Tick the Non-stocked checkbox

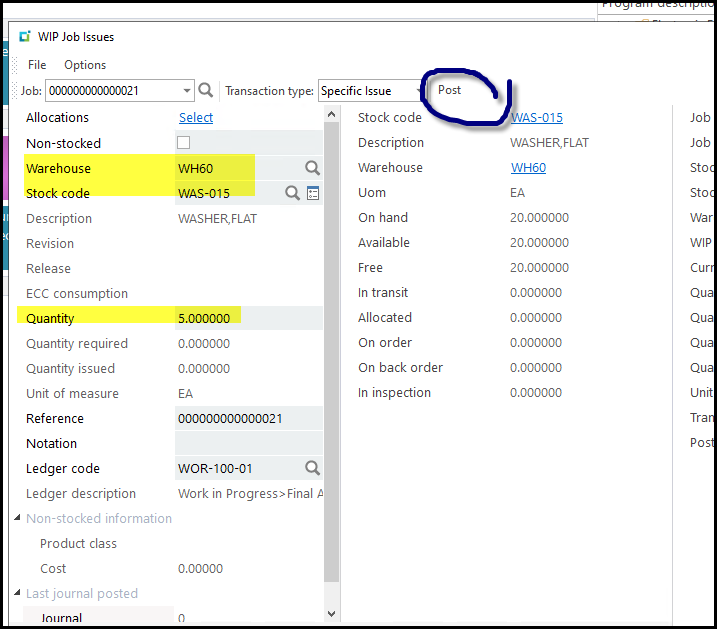183,143
